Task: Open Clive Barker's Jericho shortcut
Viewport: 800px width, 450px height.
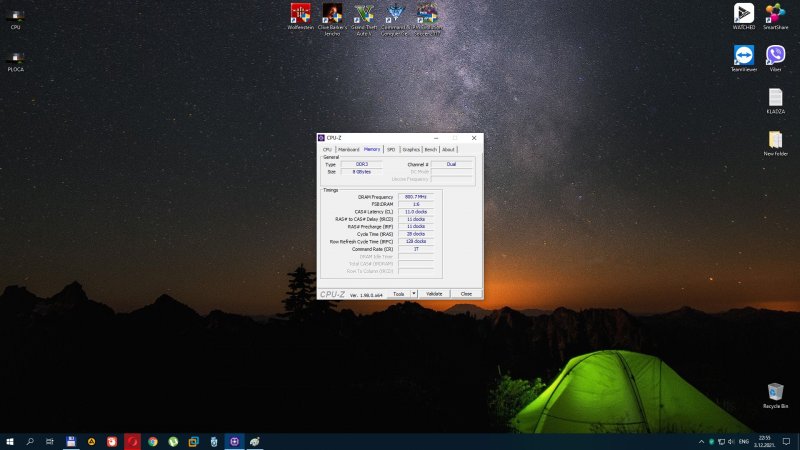Action: [x=332, y=19]
